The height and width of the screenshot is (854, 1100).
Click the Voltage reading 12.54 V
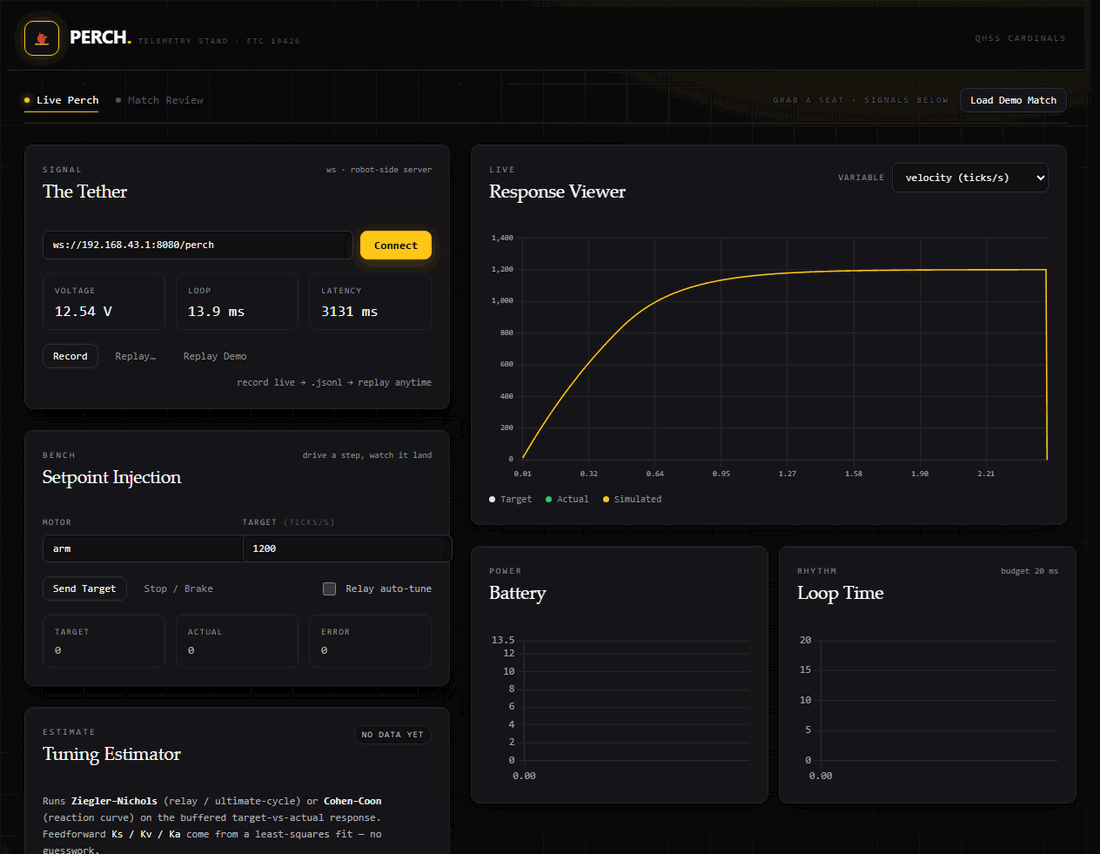83,311
